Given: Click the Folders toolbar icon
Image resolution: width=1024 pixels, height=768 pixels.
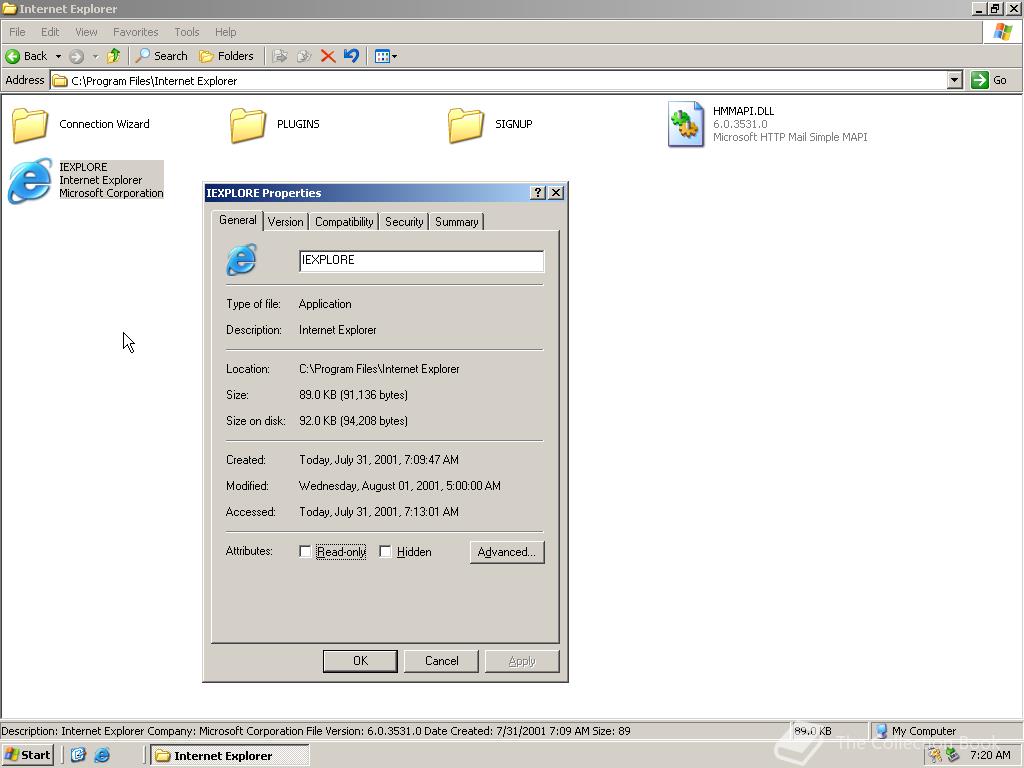Looking at the screenshot, I should coord(227,56).
